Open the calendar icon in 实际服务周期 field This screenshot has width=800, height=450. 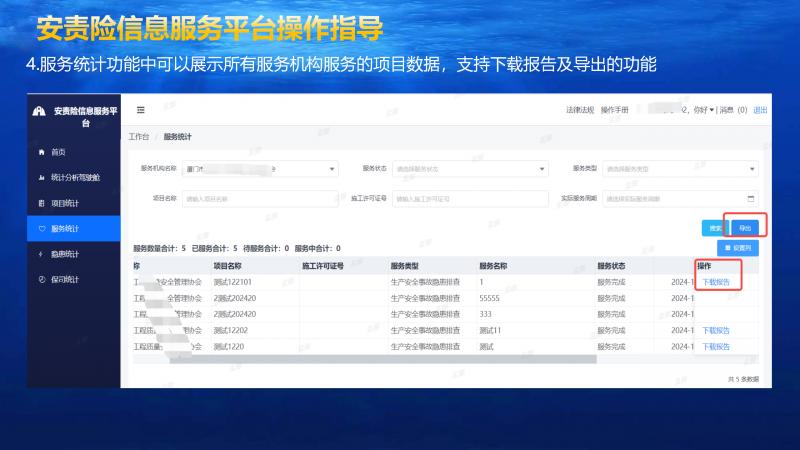[x=751, y=199]
